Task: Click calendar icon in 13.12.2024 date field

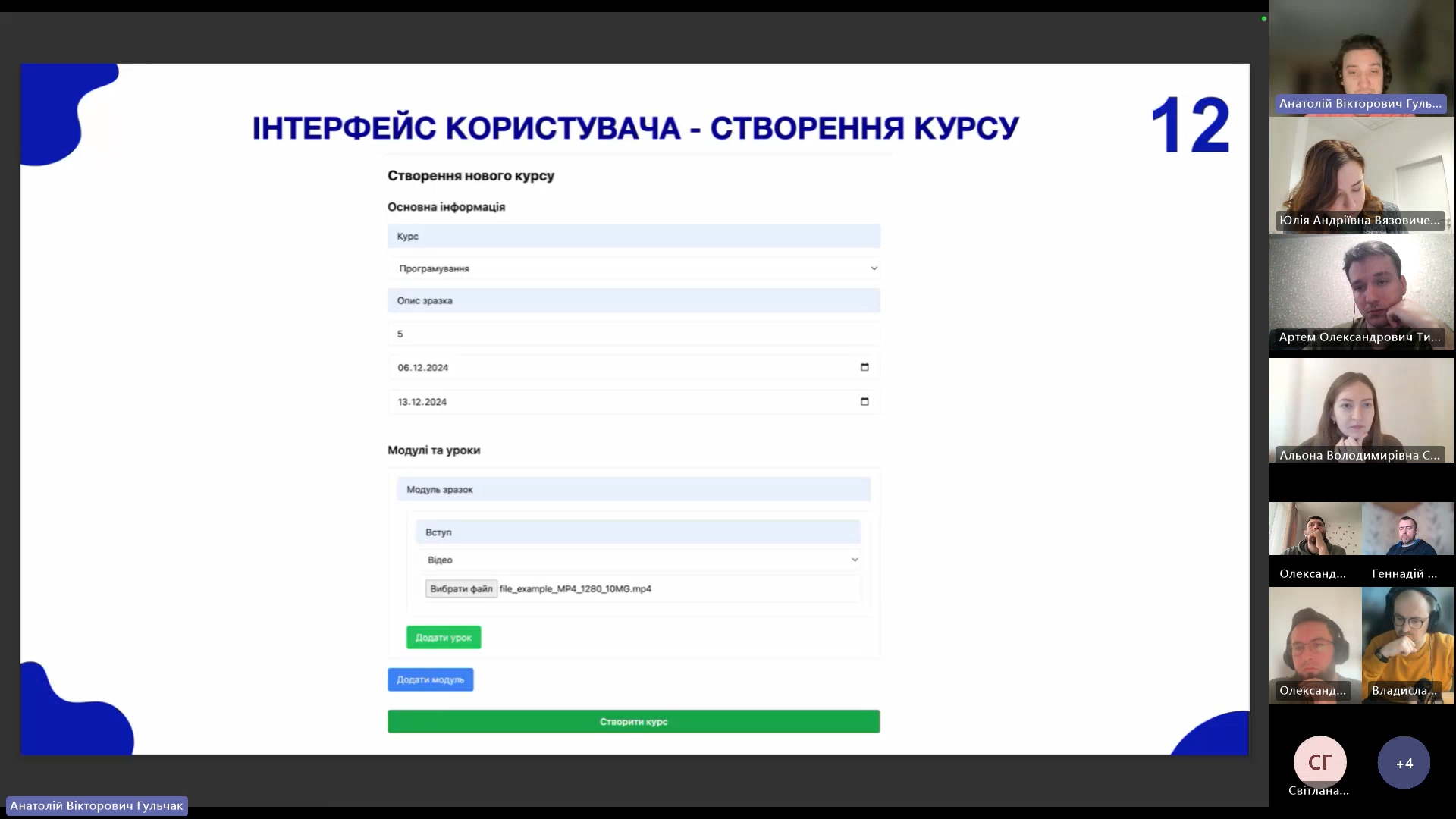Action: [864, 401]
